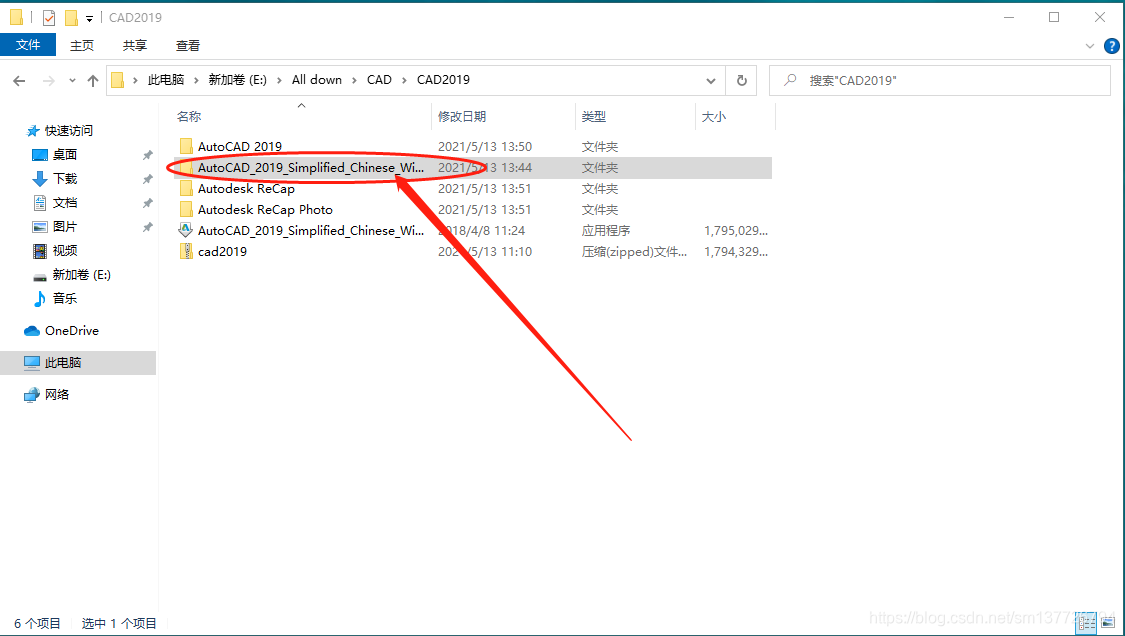This screenshot has width=1125, height=636.
Task: Sort by 名称 column header
Action: click(x=189, y=116)
